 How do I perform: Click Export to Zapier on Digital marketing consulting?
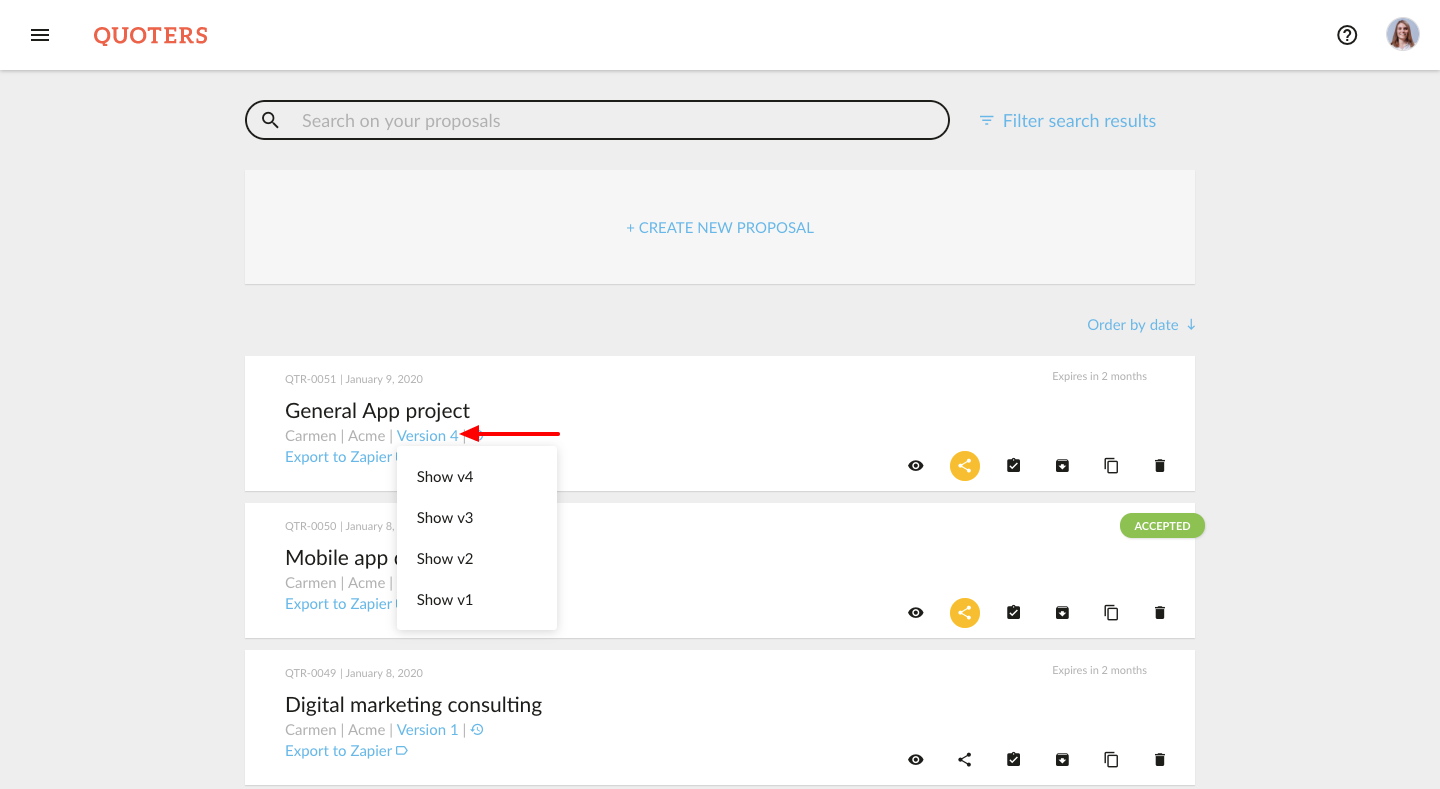[x=339, y=750]
